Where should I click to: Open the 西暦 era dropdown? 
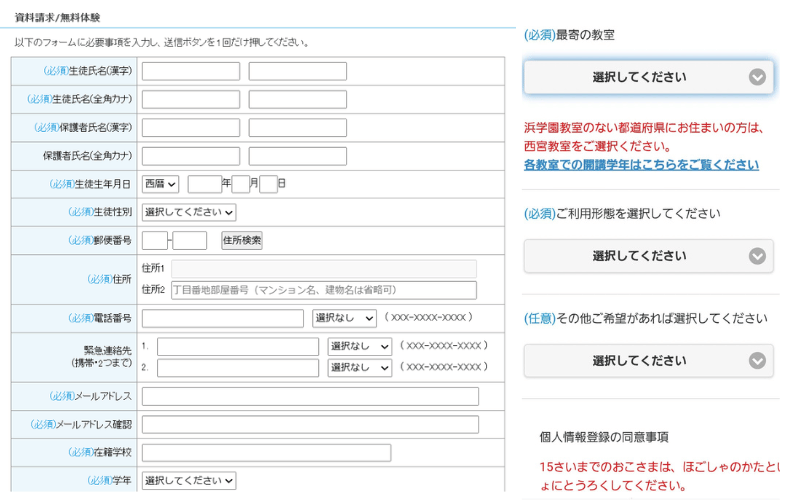point(160,184)
